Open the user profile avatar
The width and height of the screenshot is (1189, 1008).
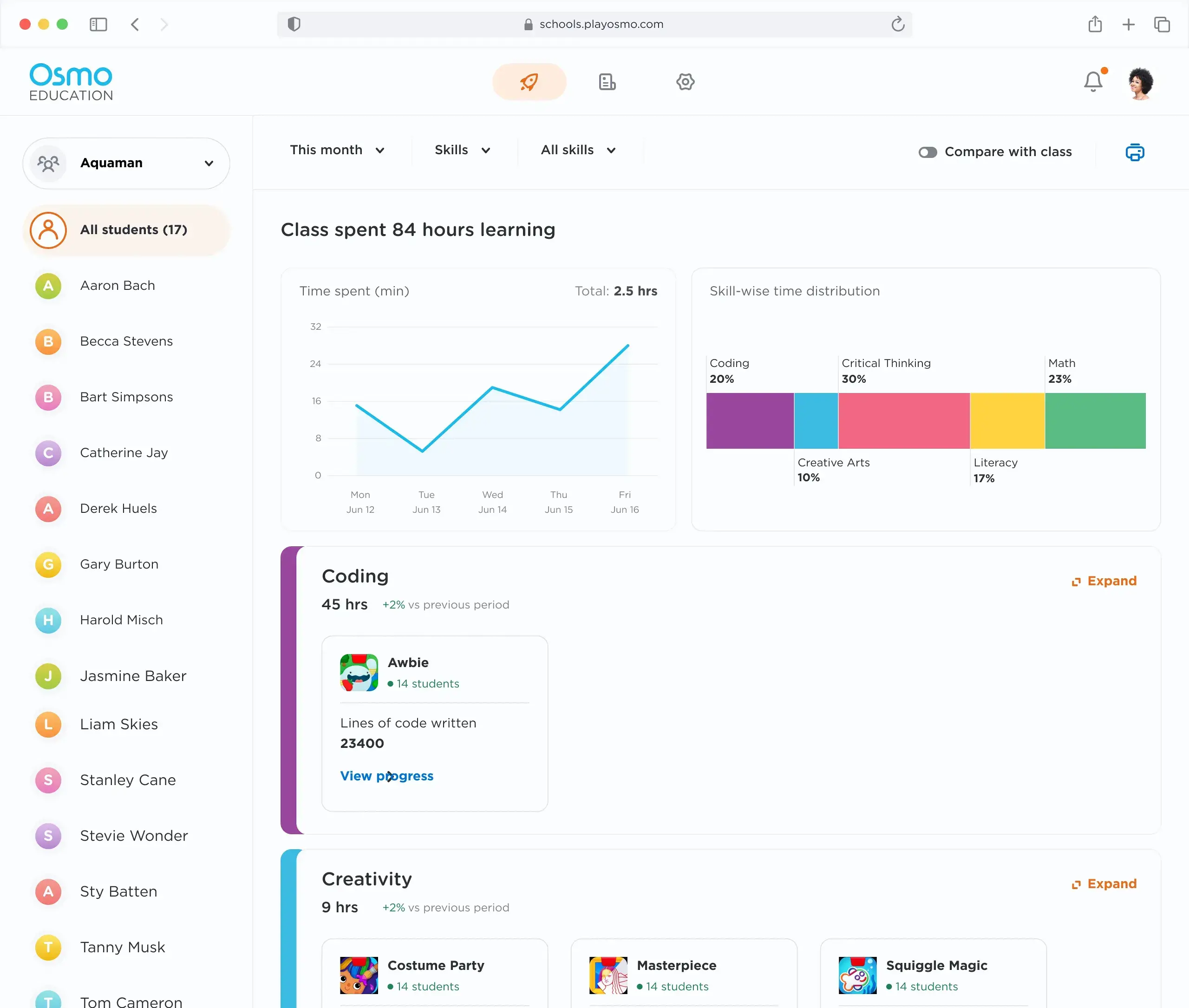coord(1140,83)
